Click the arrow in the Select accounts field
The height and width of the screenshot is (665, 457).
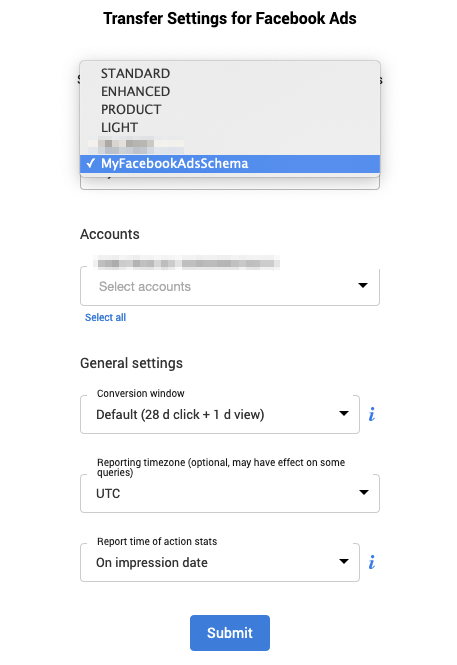click(363, 285)
